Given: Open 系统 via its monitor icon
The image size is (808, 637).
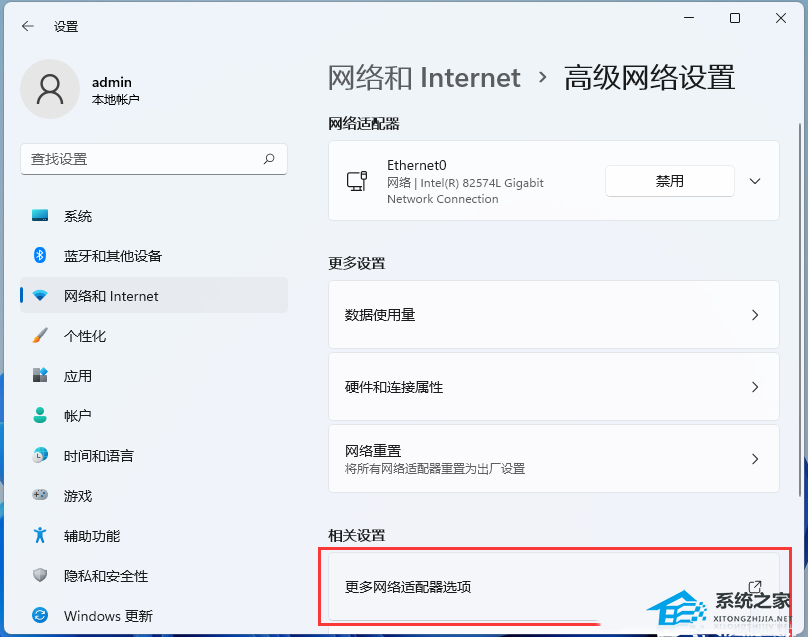Looking at the screenshot, I should point(40,216).
